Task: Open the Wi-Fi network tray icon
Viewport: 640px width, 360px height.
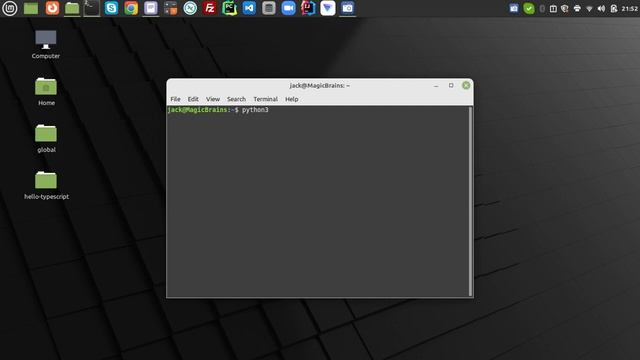Action: click(589, 8)
